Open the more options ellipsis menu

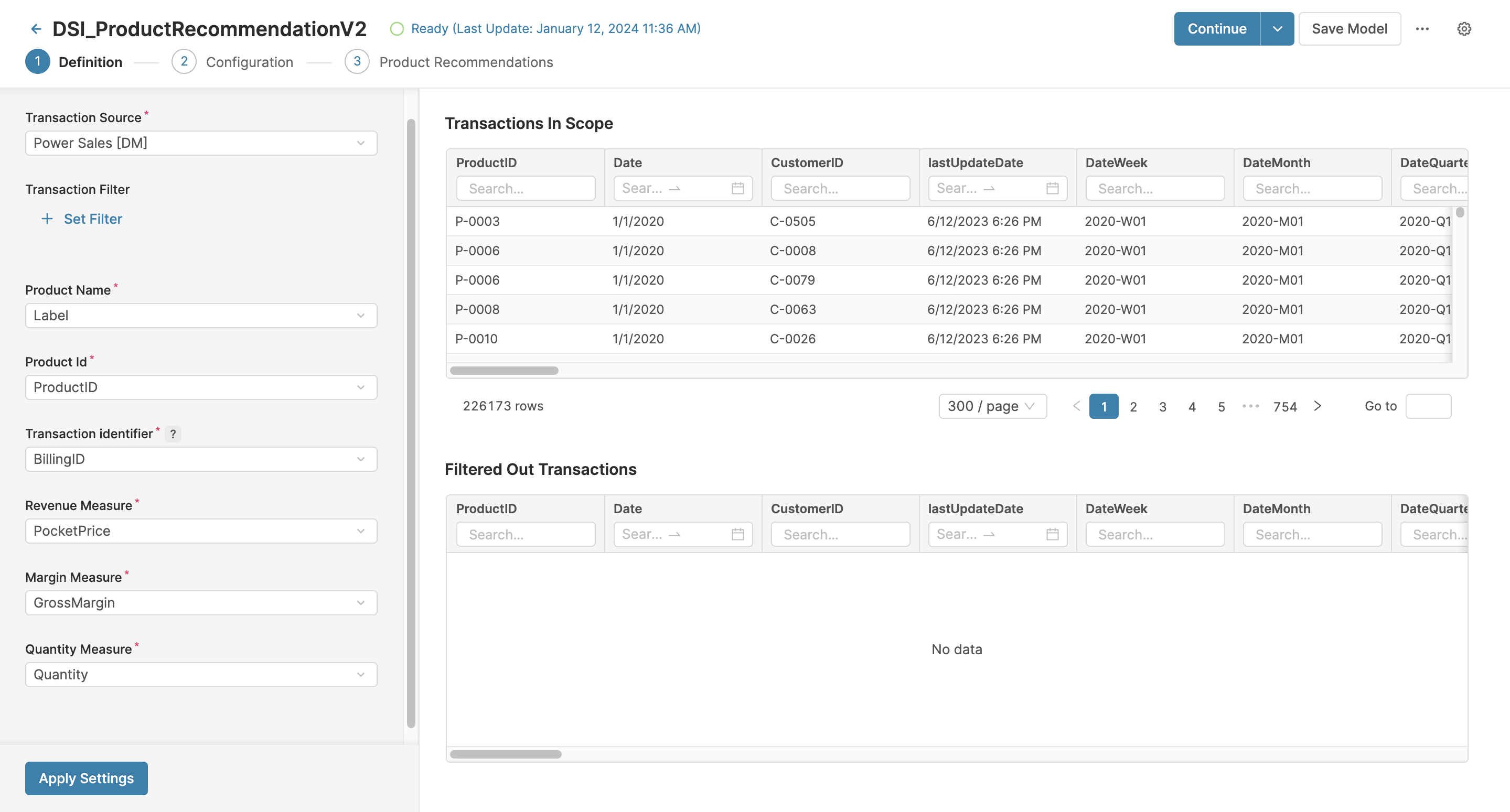tap(1422, 28)
